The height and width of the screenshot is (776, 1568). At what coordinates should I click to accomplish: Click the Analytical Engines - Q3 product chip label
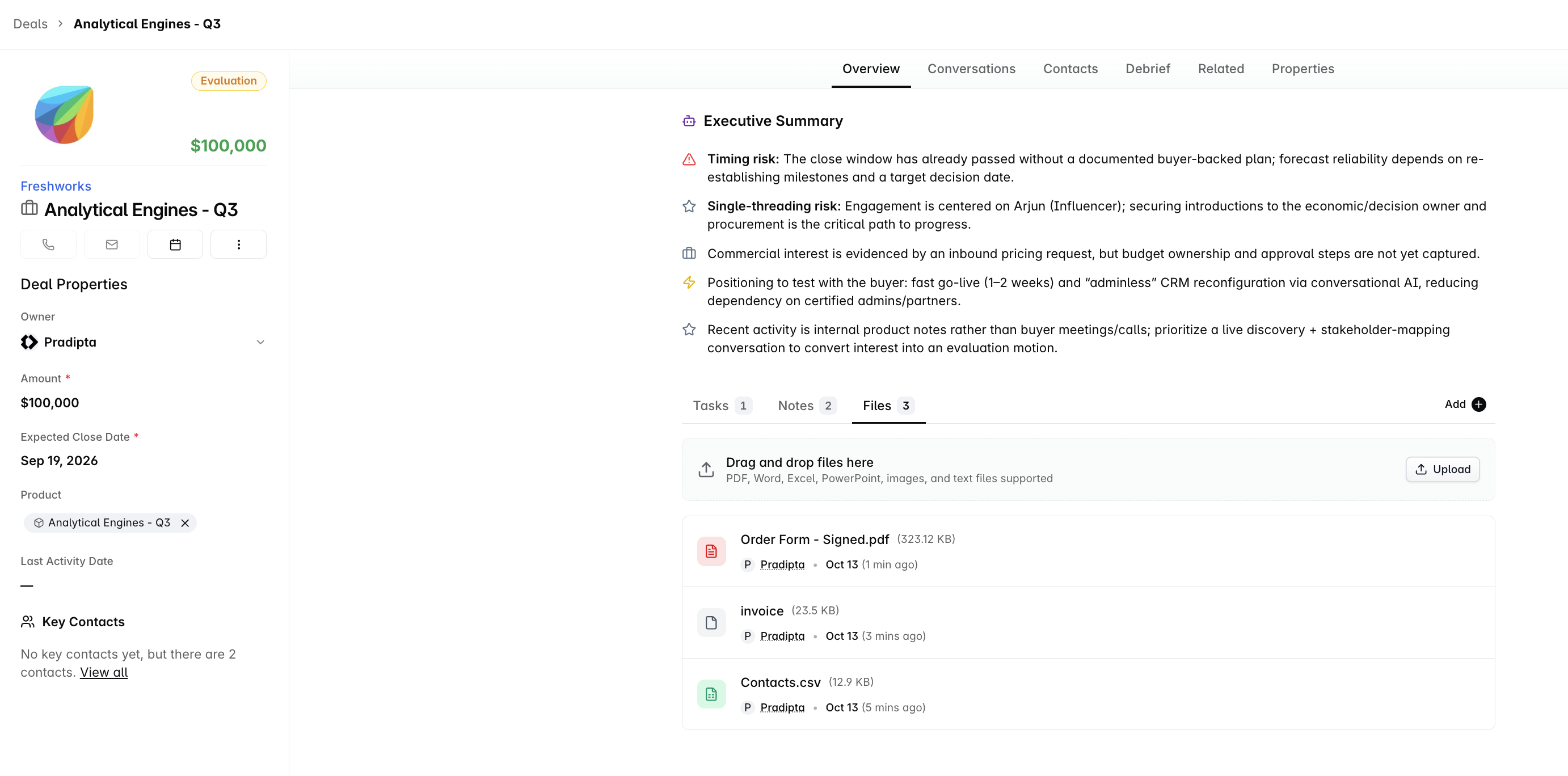pos(109,523)
